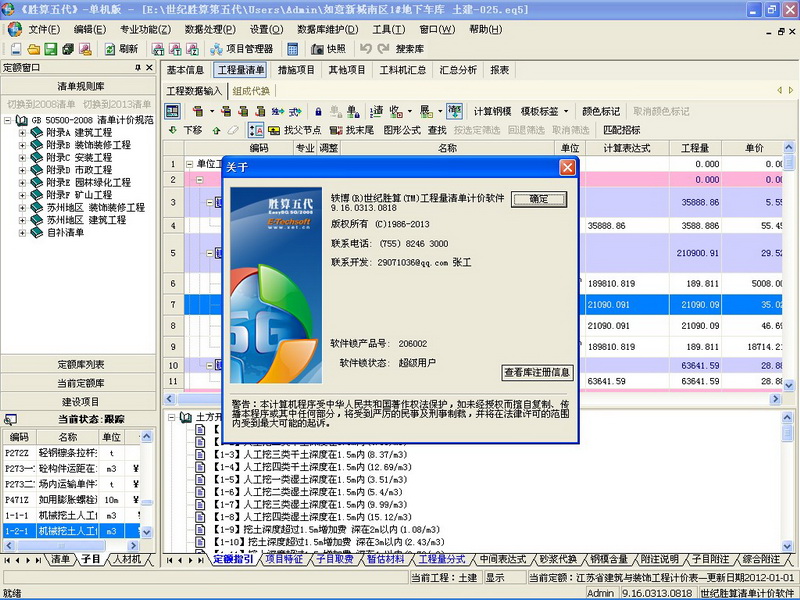Toggle the sort A button before 找父节点
800x600 pixels.
(x=256, y=130)
